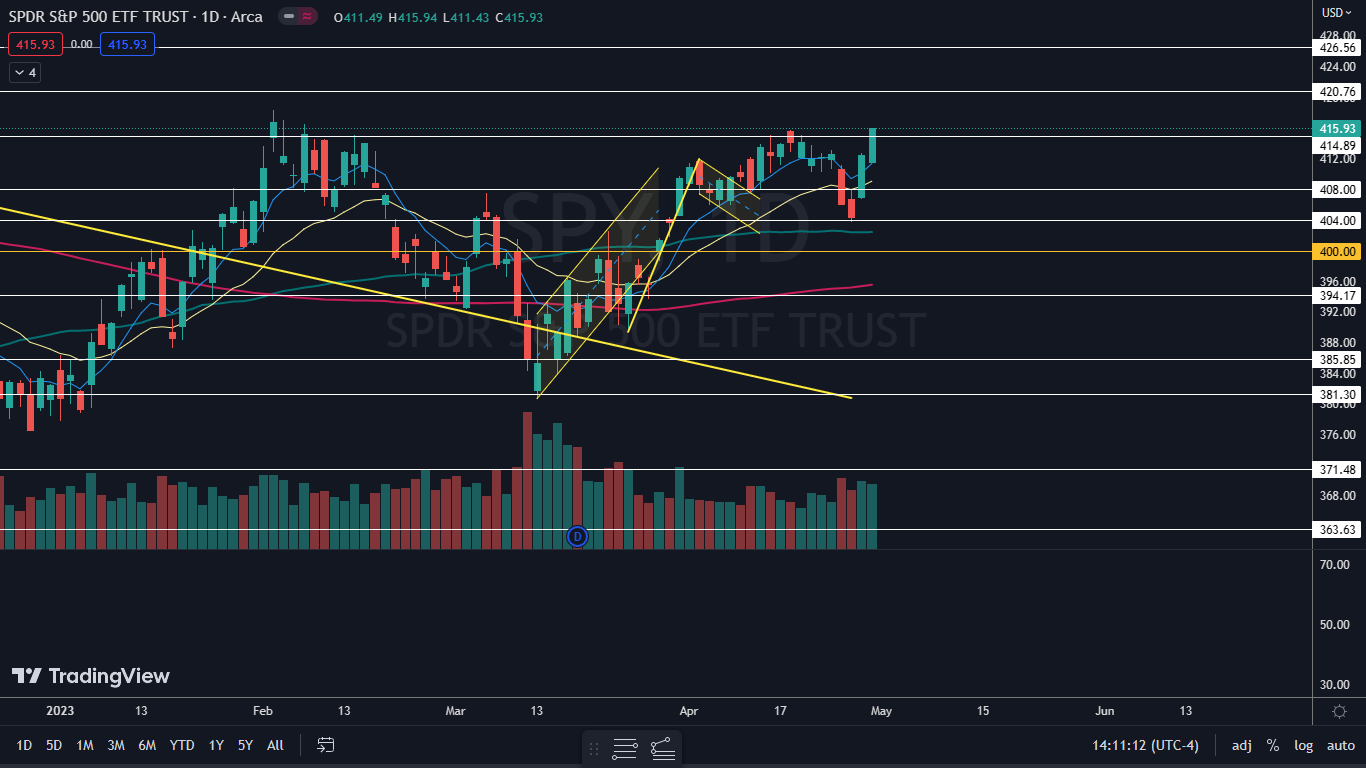Click the current price label 415.93 on axis

(1338, 128)
